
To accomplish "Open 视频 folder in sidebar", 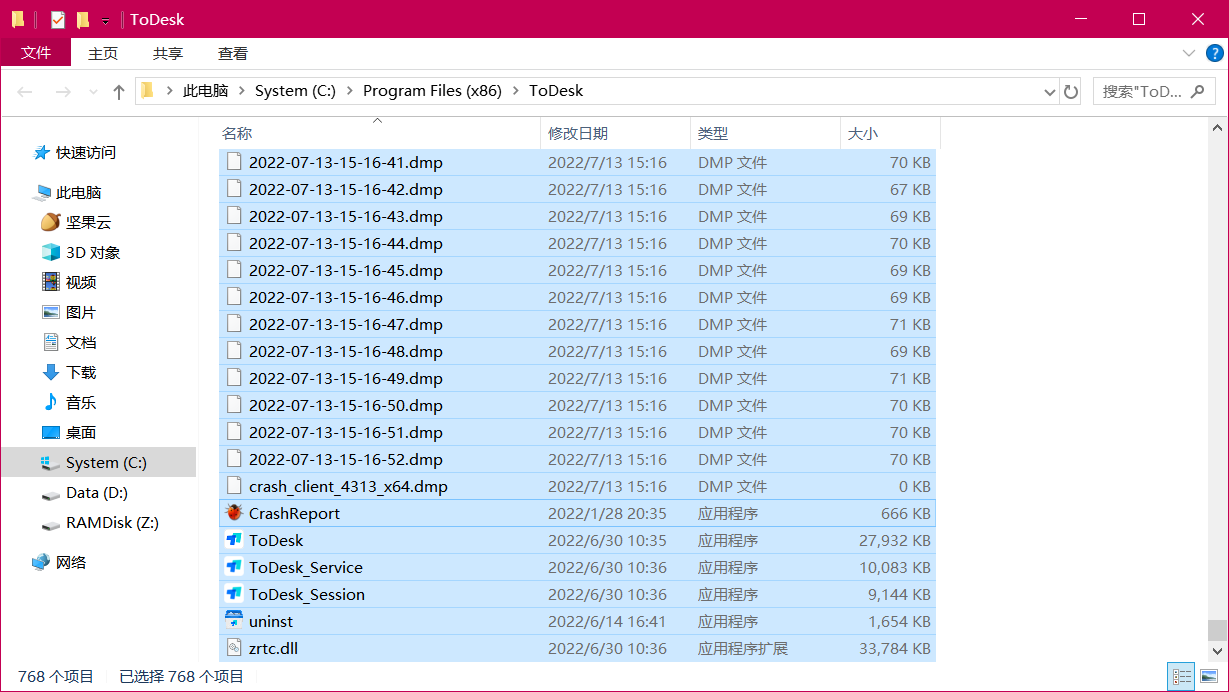I will pyautogui.click(x=69, y=282).
